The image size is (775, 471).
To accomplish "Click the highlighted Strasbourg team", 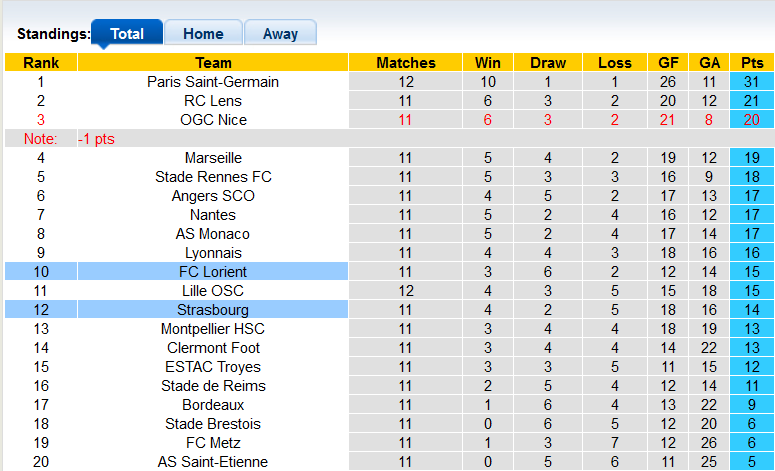I will pos(213,310).
